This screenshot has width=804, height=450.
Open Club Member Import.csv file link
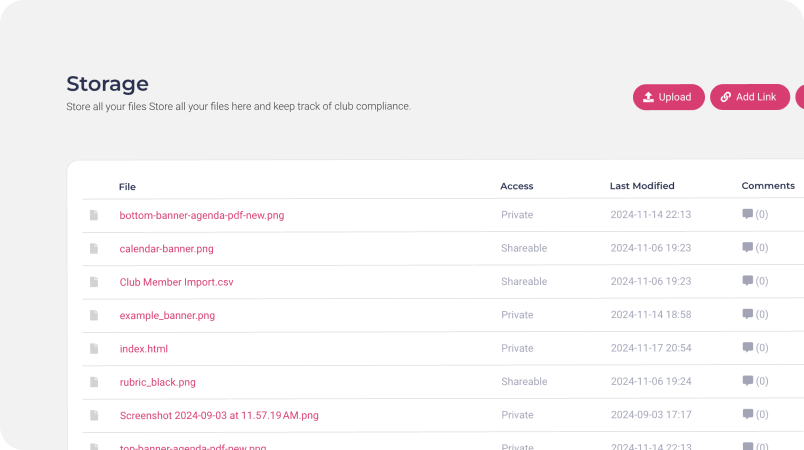(176, 282)
